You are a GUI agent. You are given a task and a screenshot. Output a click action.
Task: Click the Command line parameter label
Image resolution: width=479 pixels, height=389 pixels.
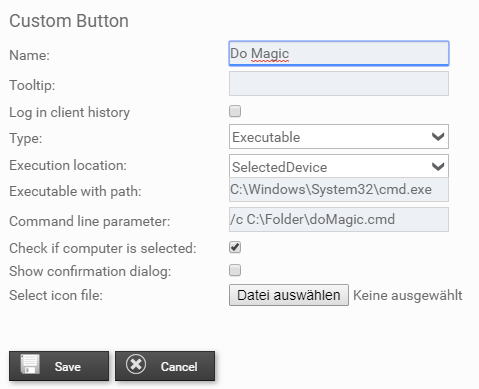[90, 221]
